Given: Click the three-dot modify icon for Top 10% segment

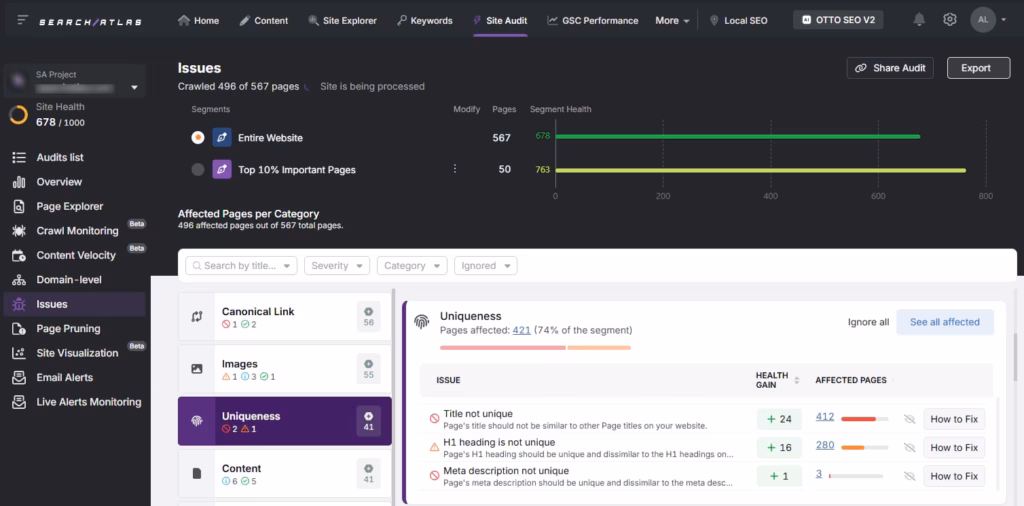Looking at the screenshot, I should (455, 169).
